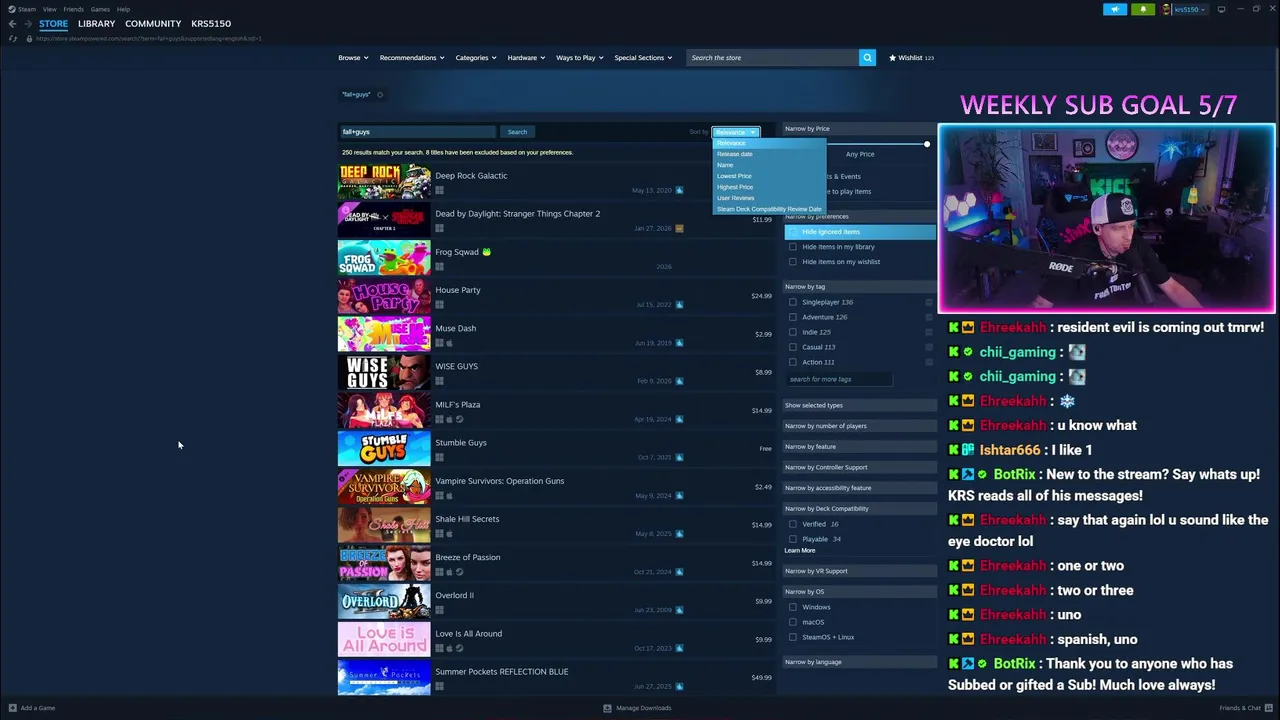The height and width of the screenshot is (720, 1280).
Task: Reload page with the refresh icon
Action: click(x=12, y=38)
